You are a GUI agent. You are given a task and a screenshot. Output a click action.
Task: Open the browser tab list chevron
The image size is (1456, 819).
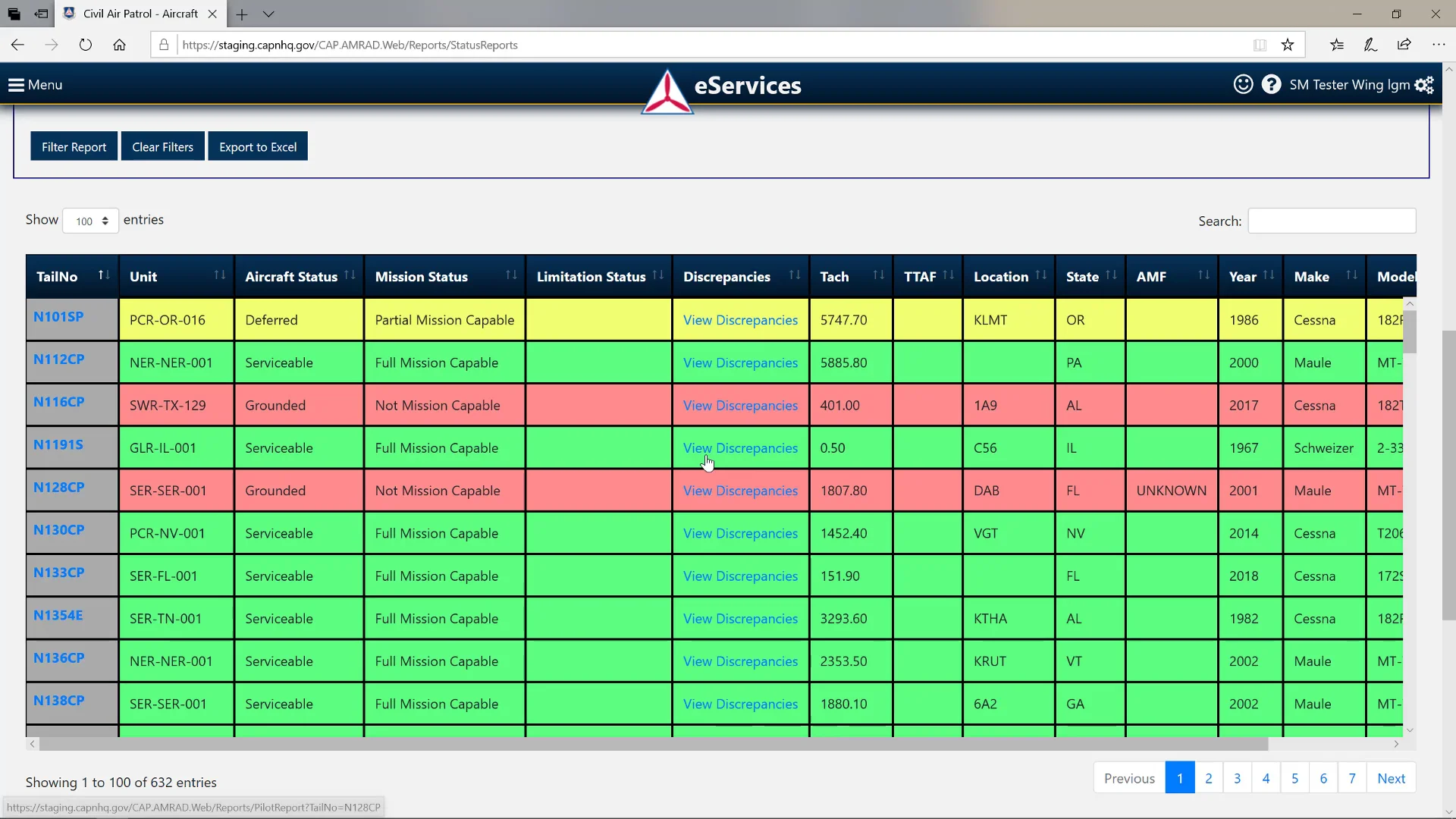268,14
